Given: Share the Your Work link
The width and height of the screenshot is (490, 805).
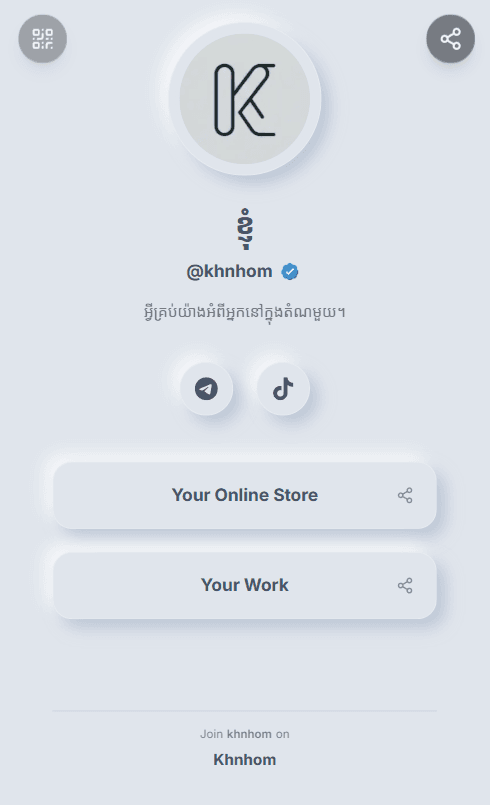Looking at the screenshot, I should point(405,586).
